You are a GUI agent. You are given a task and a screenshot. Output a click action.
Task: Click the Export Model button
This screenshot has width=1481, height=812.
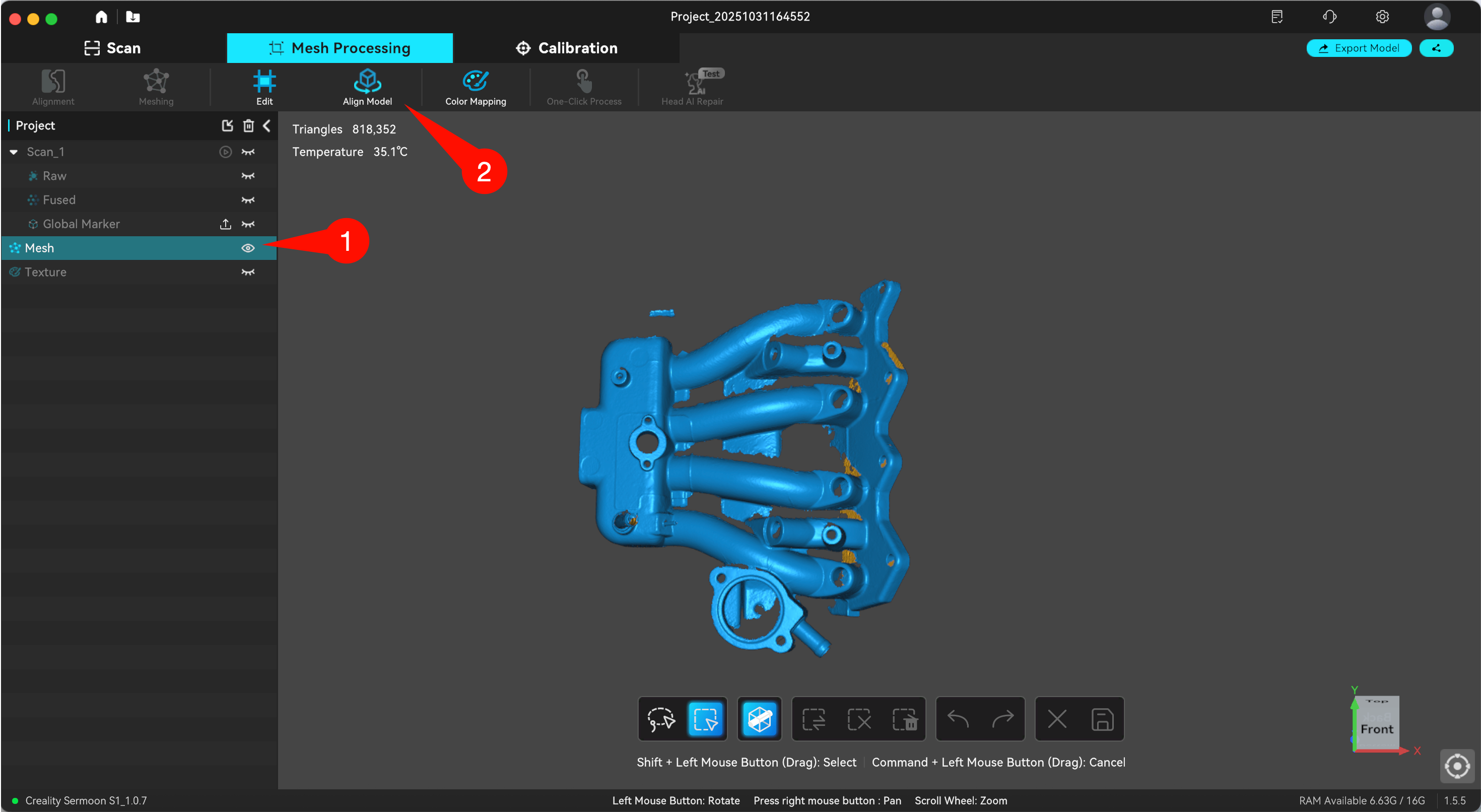(1359, 48)
